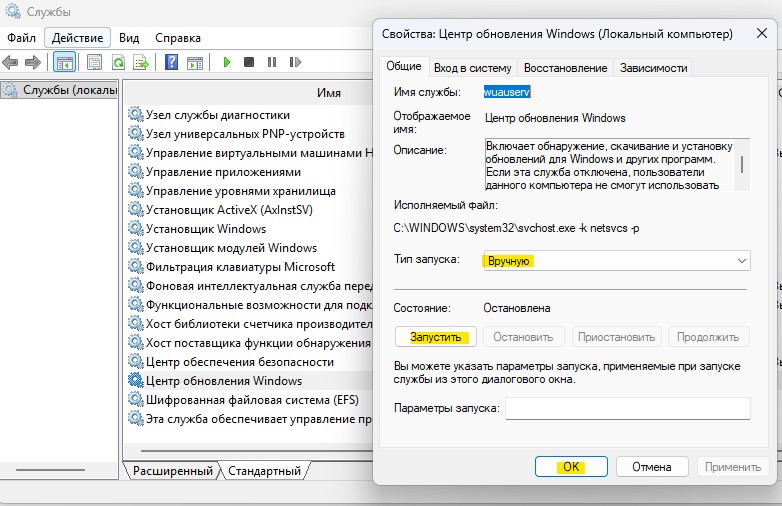
Task: Click the Параметры запуска input field
Action: click(x=627, y=408)
